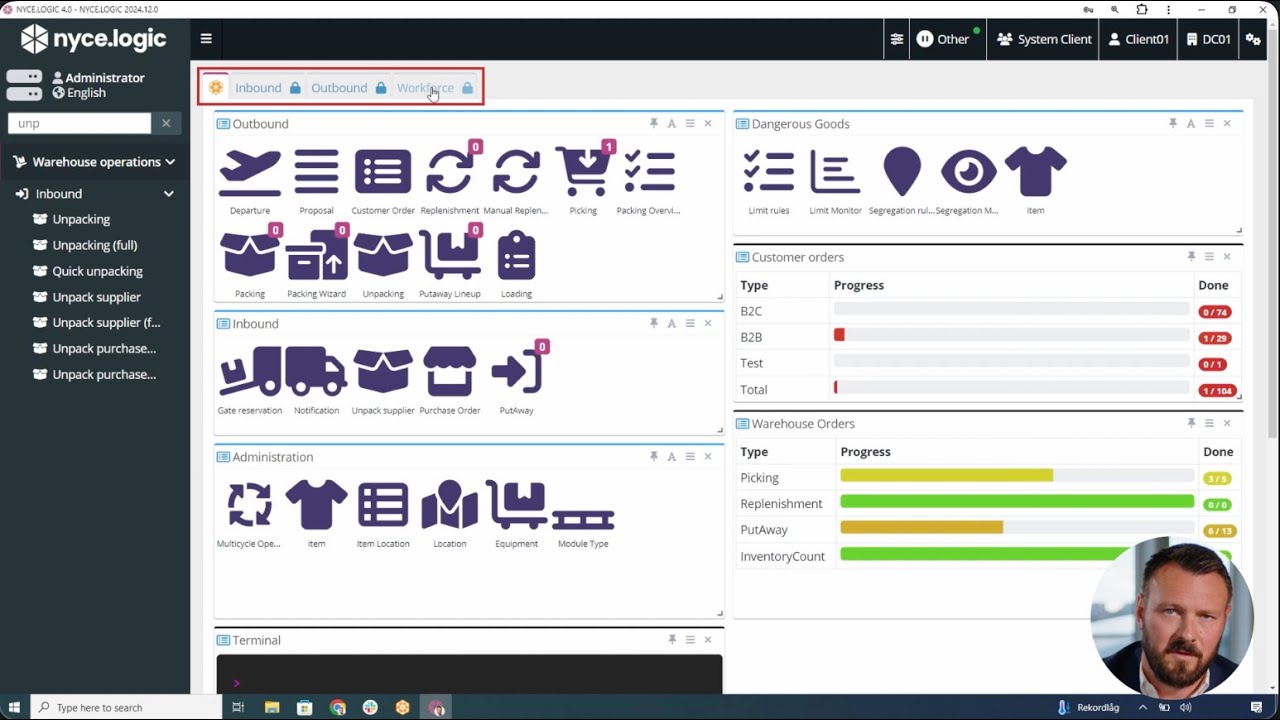This screenshot has width=1280, height=720.
Task: Open Unpacking icon in Outbound panel
Action: pyautogui.click(x=383, y=255)
